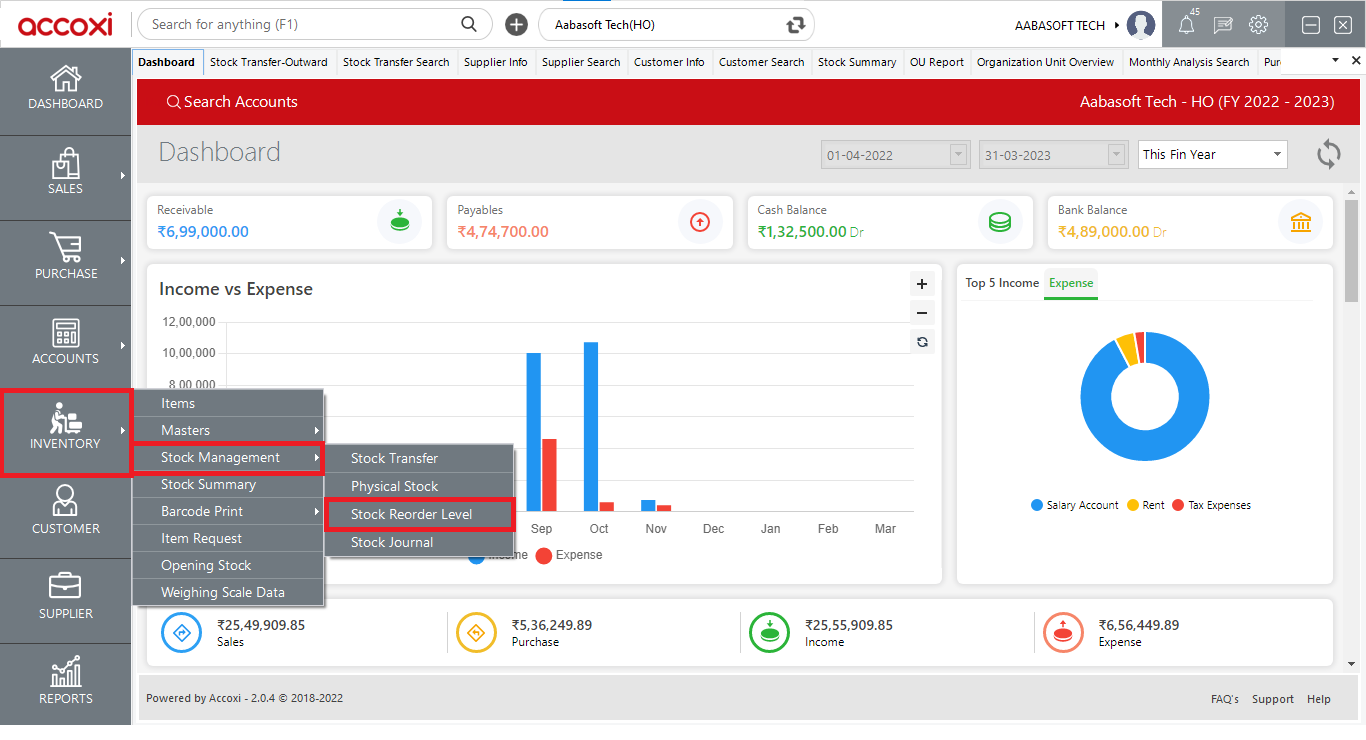Switch to Stock Transfer-Outward tab
1366x740 pixels.
coord(269,62)
